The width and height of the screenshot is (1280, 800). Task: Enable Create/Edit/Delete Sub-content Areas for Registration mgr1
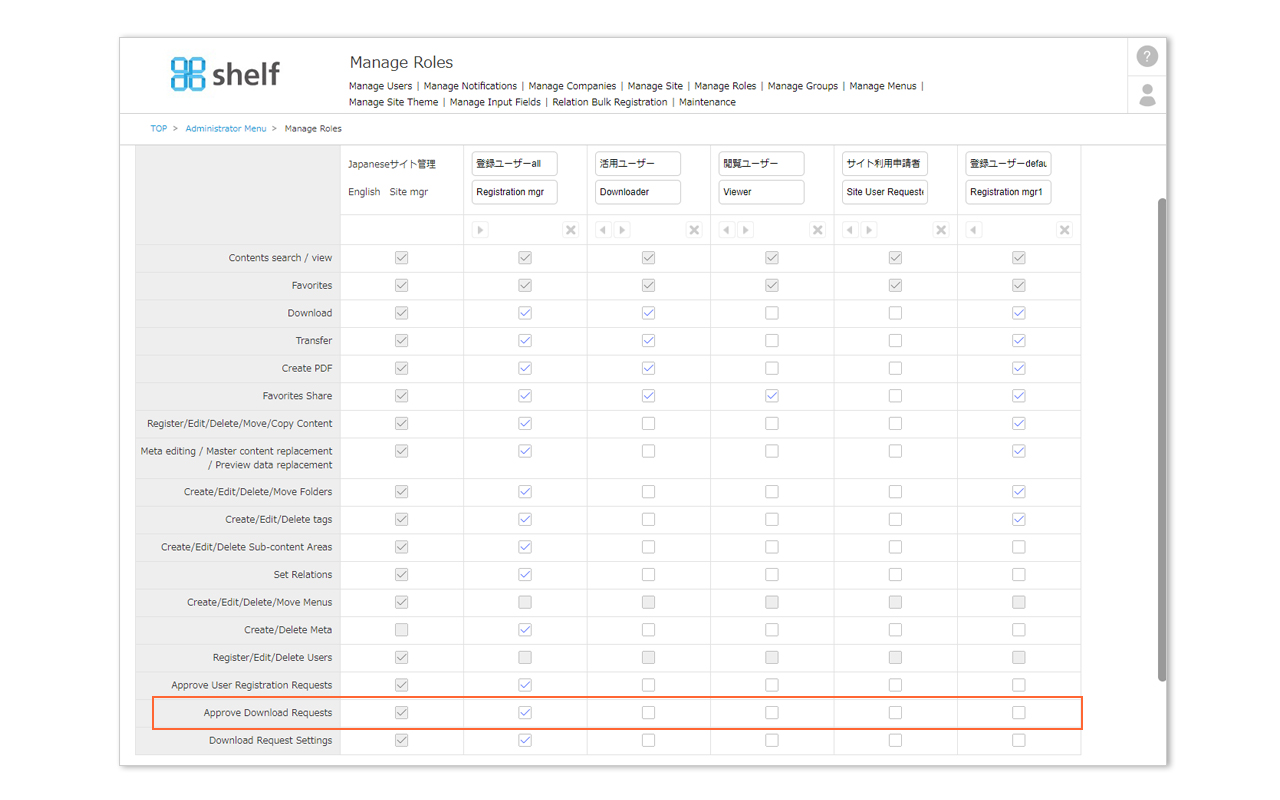click(1018, 547)
